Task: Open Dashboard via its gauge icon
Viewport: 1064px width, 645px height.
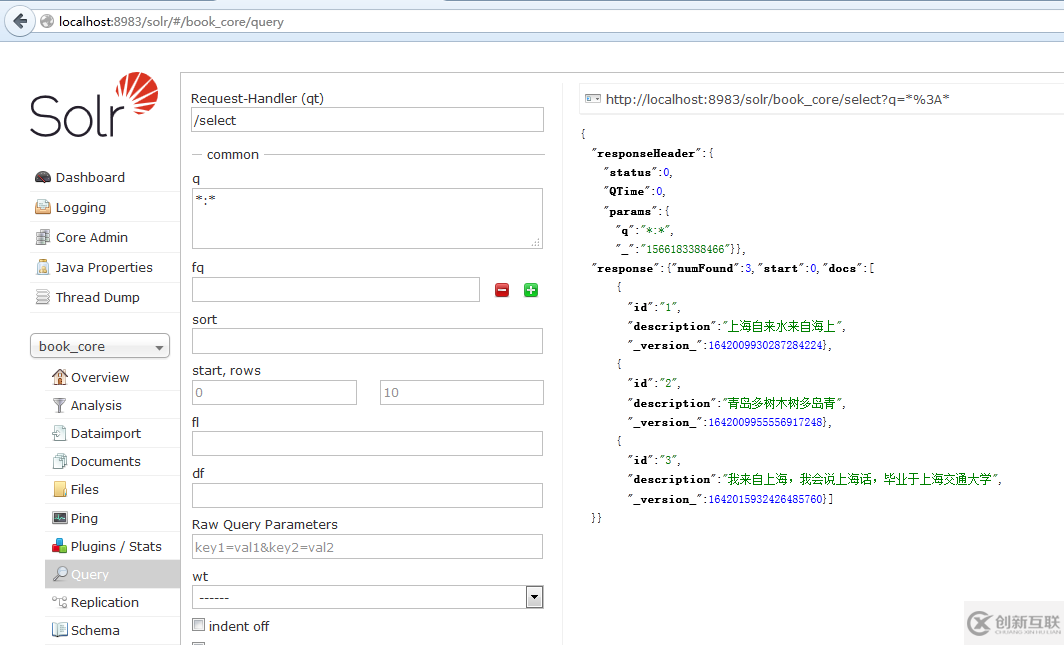Action: coord(43,177)
